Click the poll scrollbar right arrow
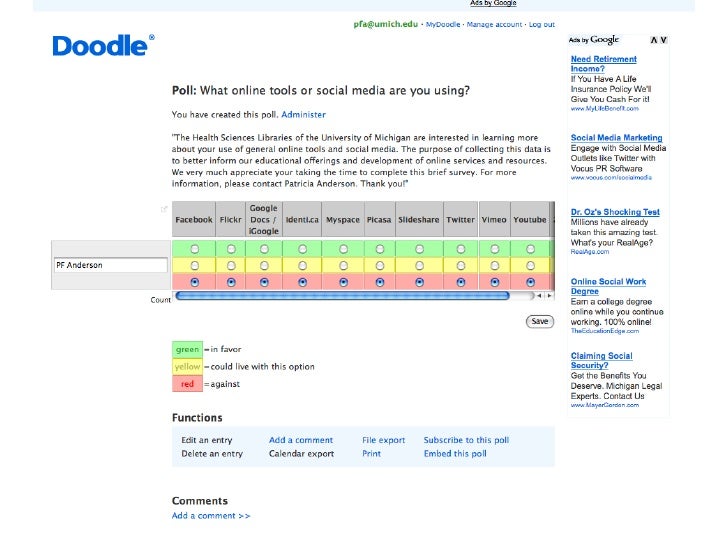This screenshot has width=728, height=546. tap(549, 295)
